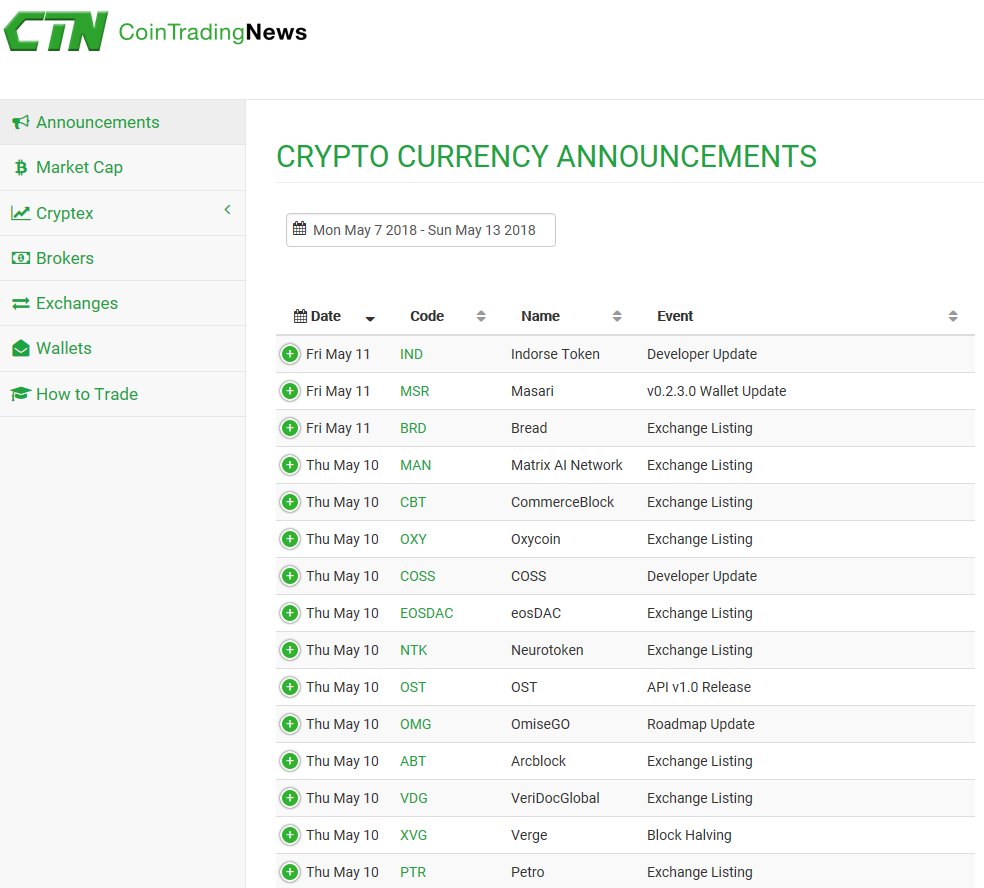The image size is (984, 888).
Task: Click the calendar icon in date range field
Action: point(300,228)
